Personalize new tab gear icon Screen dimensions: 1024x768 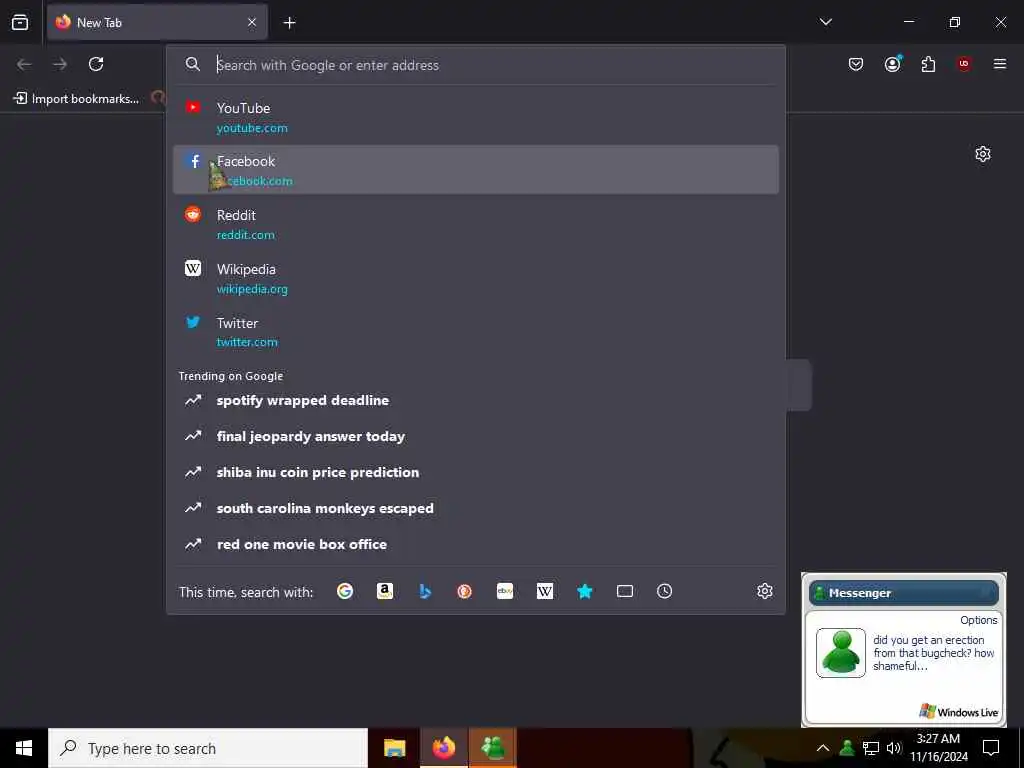click(983, 154)
